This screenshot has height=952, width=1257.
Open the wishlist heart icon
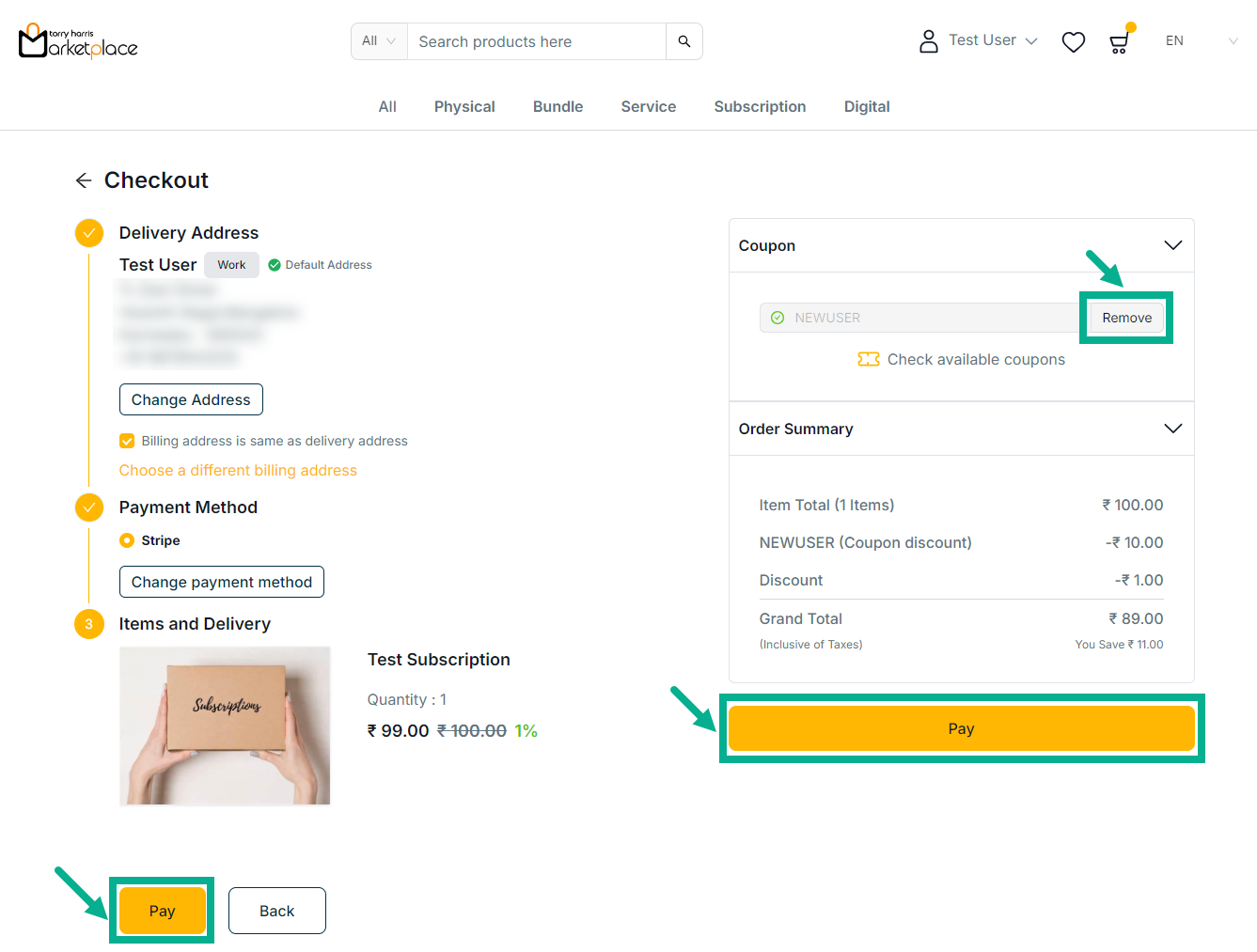tap(1073, 42)
